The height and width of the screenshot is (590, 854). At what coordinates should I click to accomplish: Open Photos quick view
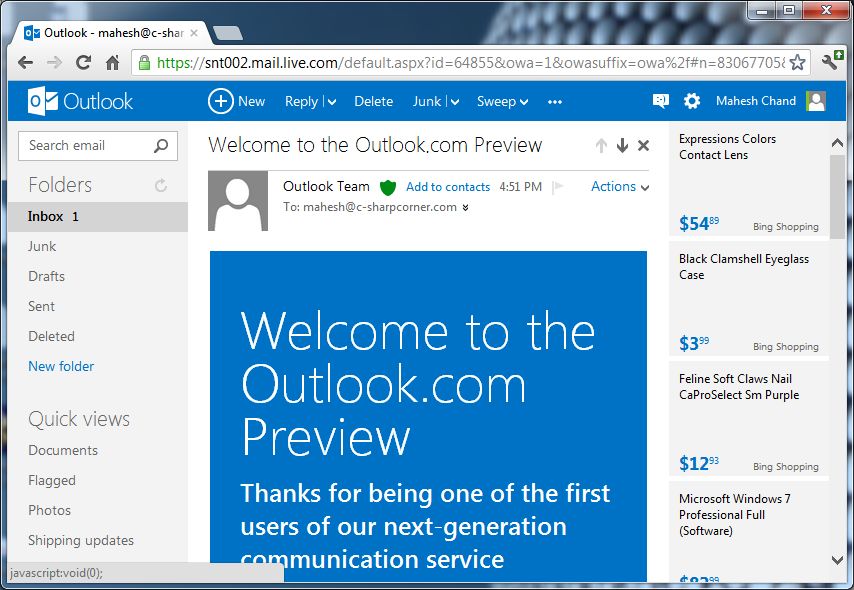point(50,510)
